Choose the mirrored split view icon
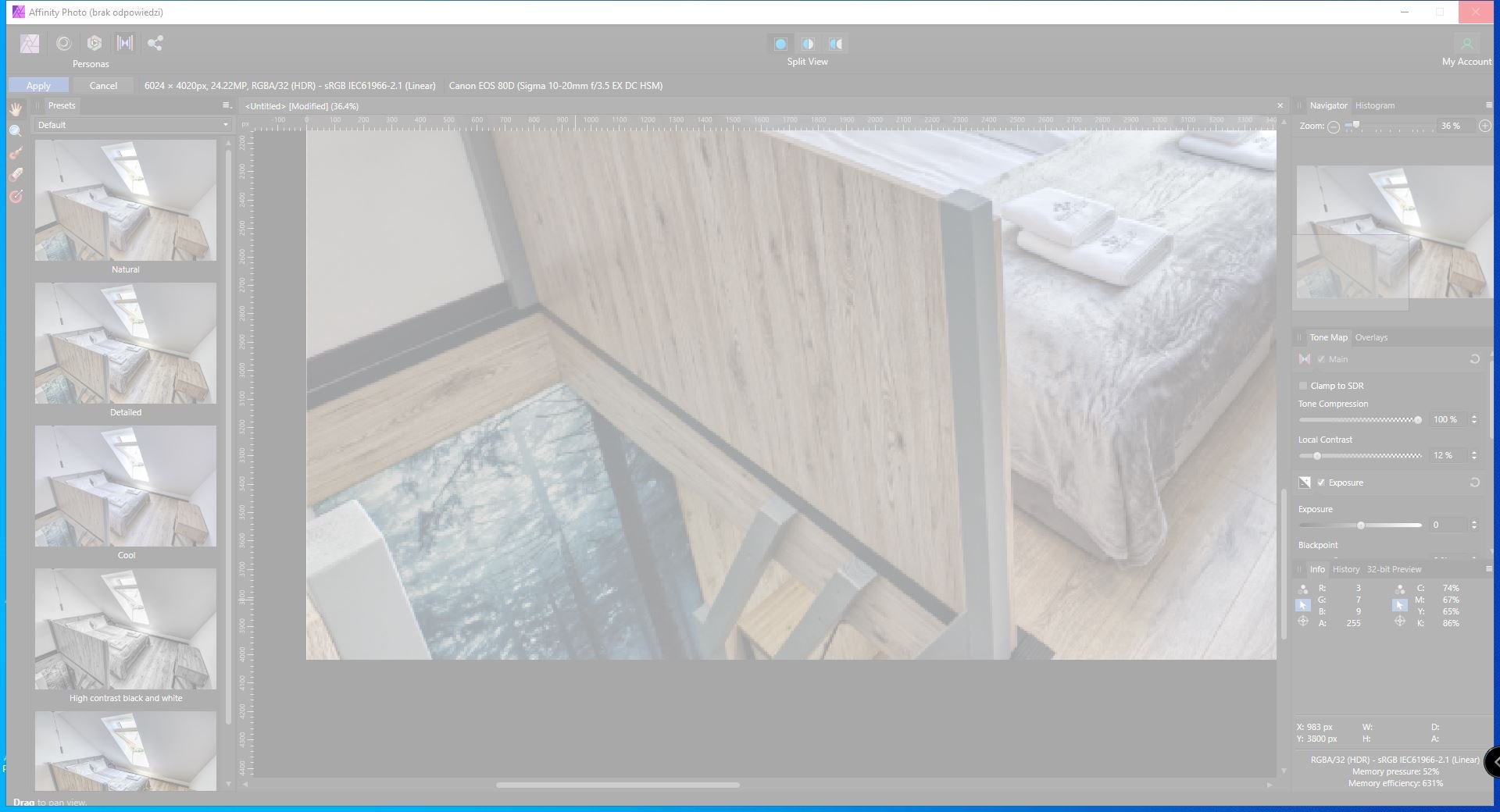This screenshot has width=1500, height=812. click(x=836, y=44)
